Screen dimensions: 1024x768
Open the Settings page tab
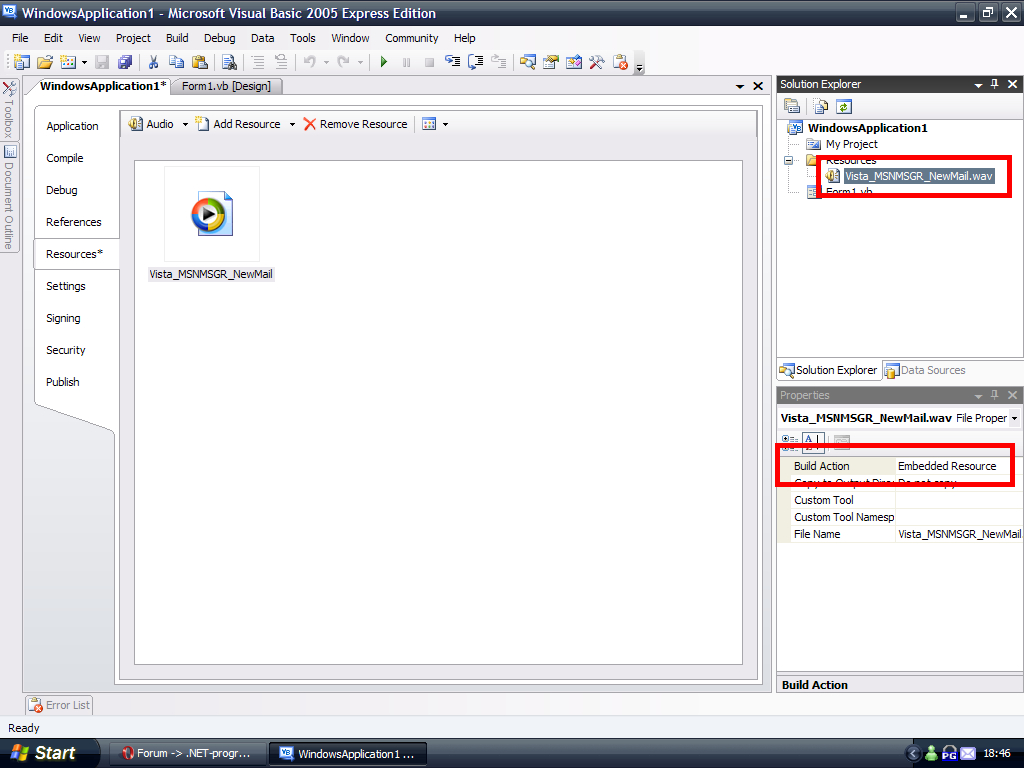(x=66, y=286)
